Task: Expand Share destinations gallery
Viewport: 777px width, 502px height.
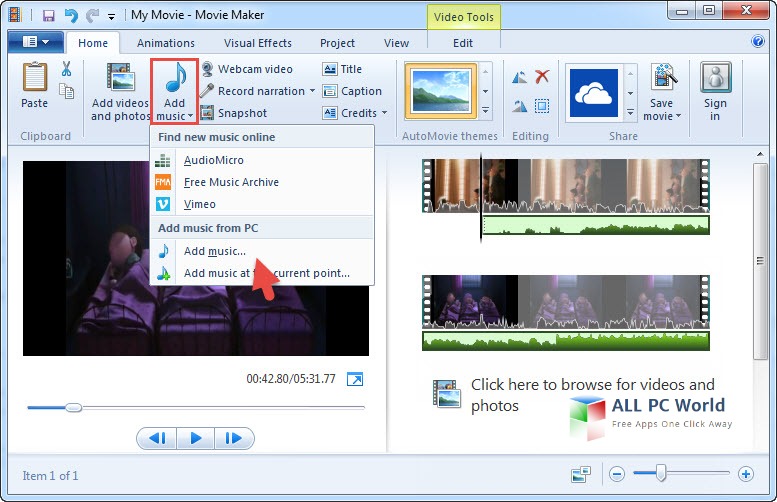Action: [x=630, y=112]
